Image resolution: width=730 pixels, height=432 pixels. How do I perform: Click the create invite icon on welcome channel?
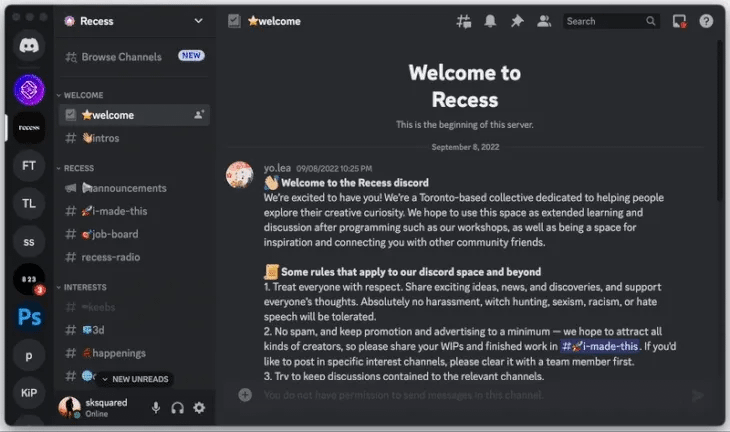point(199,115)
